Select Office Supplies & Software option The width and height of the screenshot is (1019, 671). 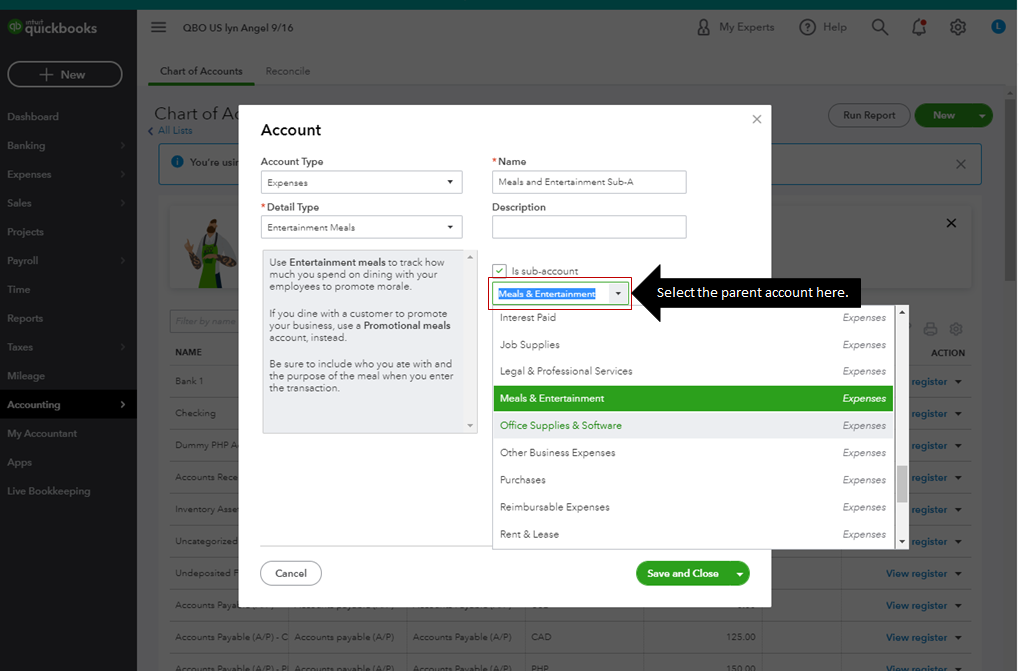(693, 425)
